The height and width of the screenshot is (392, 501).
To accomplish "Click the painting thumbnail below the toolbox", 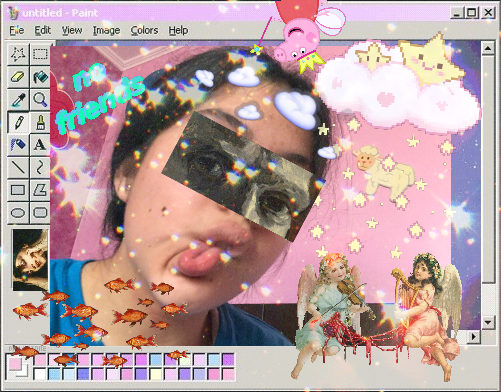I will [30, 260].
